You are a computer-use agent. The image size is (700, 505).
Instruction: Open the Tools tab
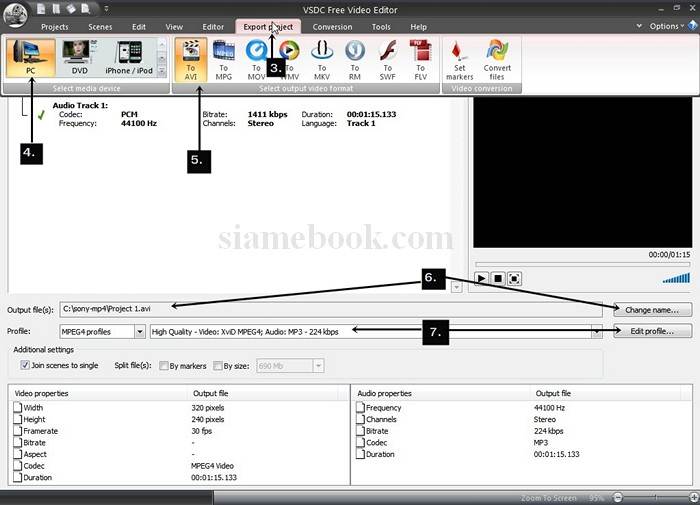point(381,27)
